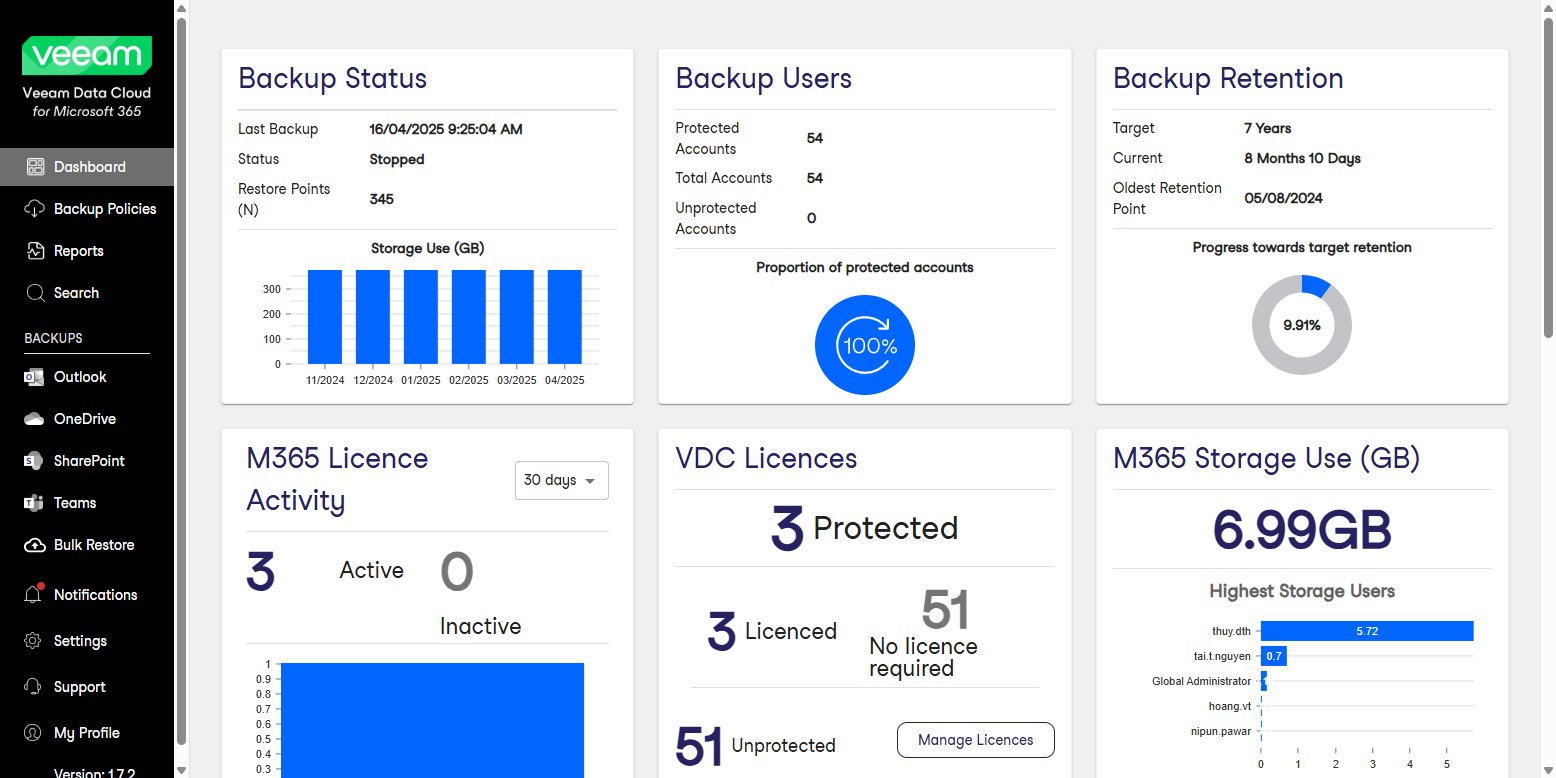Open the 30 days period dropdown
The image size is (1556, 778).
(561, 480)
